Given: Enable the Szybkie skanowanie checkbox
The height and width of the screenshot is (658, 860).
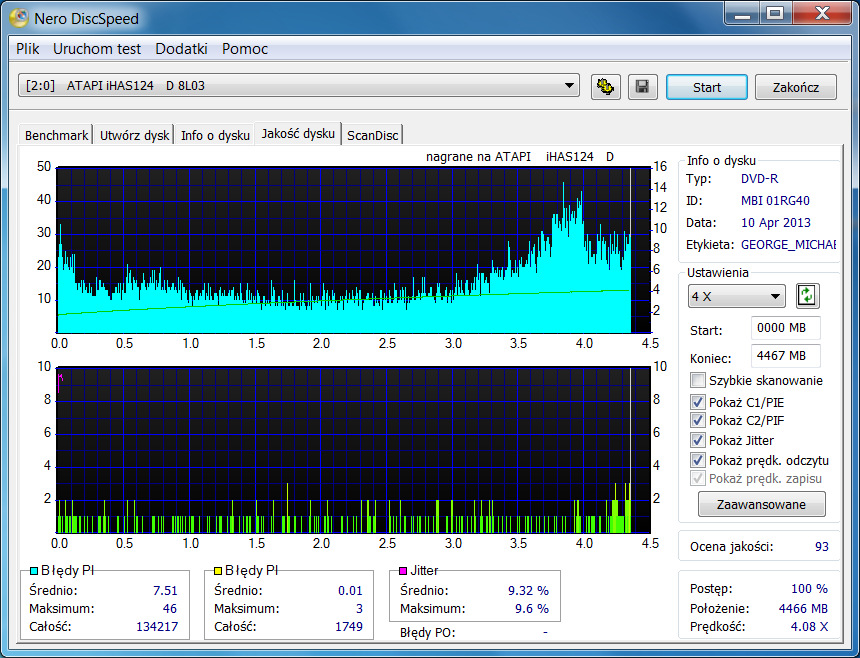Looking at the screenshot, I should [698, 380].
